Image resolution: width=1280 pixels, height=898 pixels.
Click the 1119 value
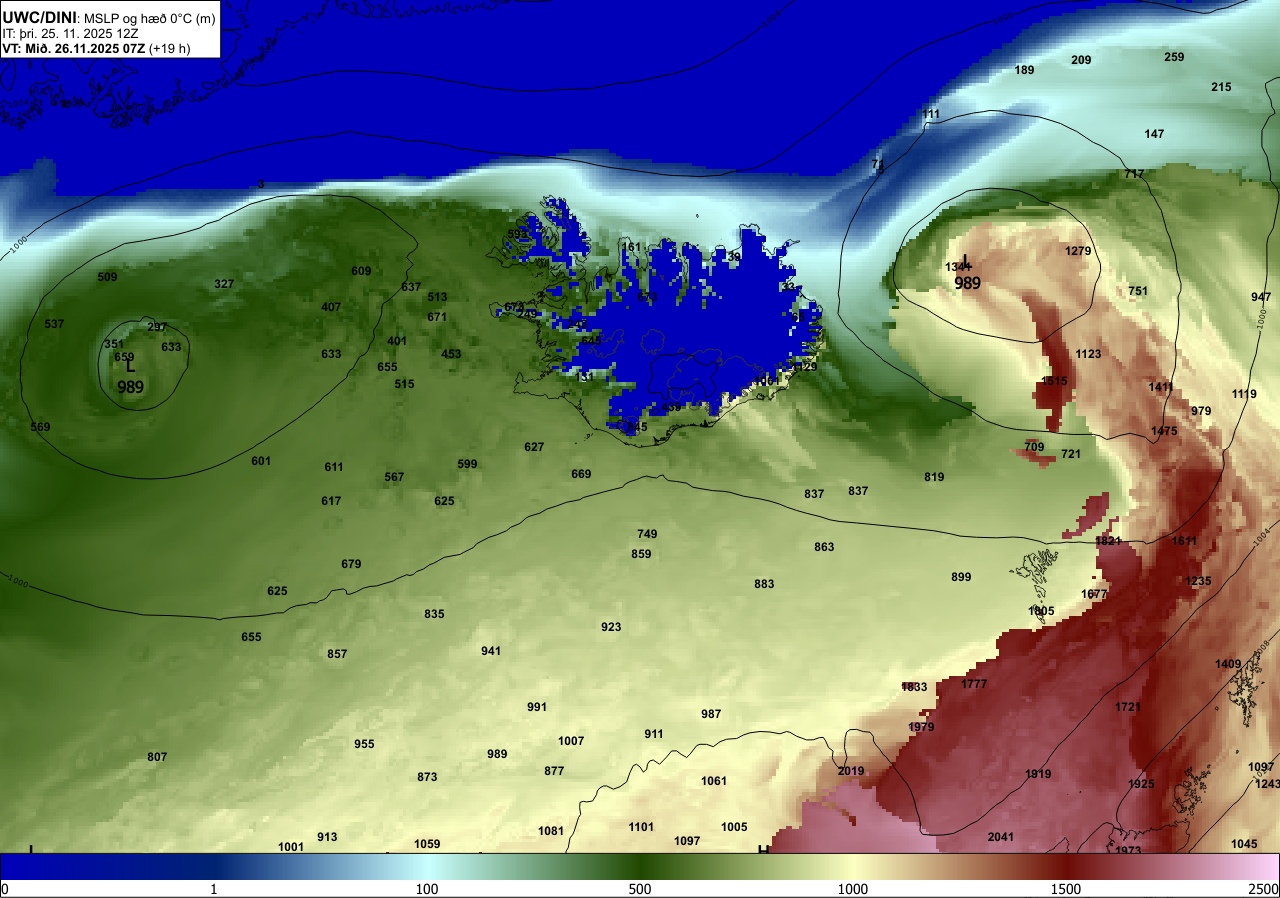click(1244, 394)
